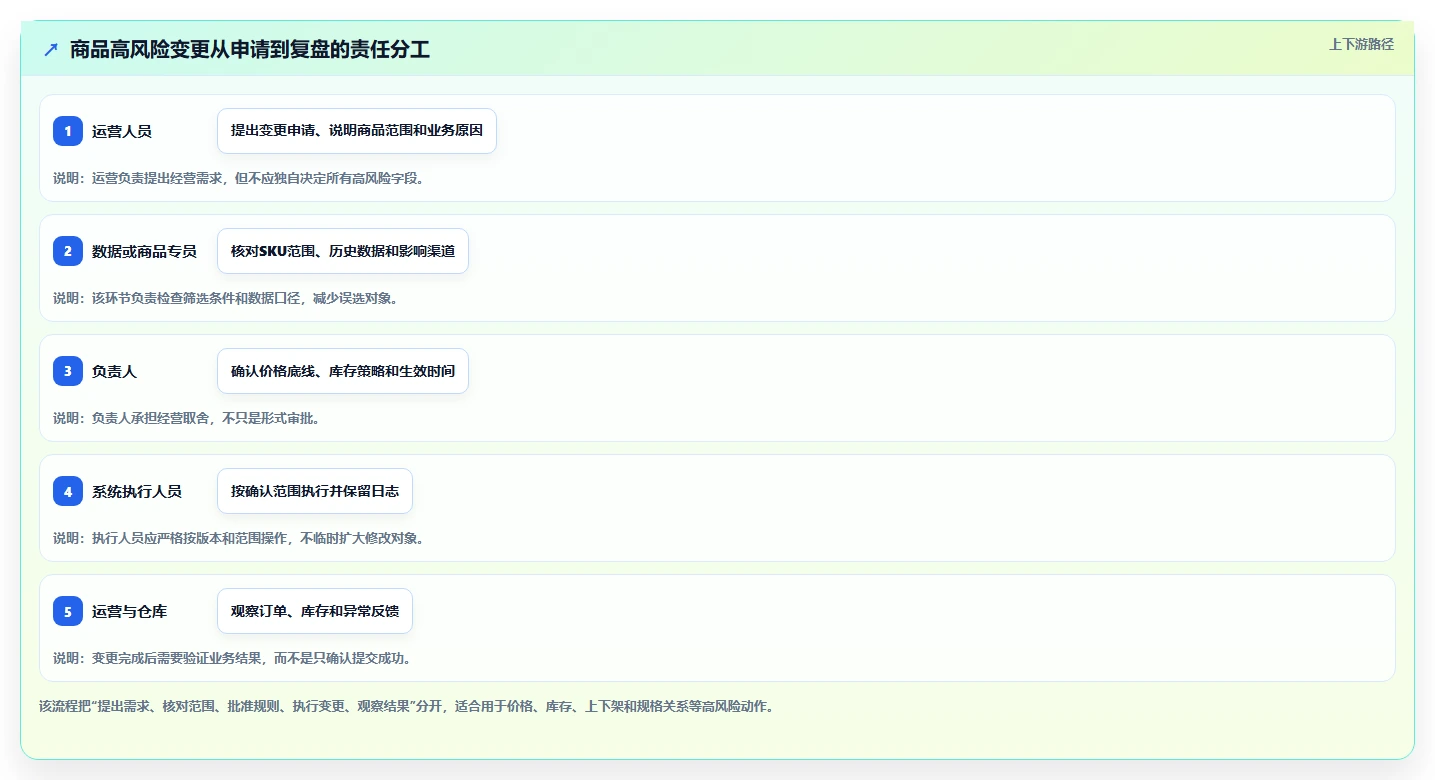Image resolution: width=1435 pixels, height=780 pixels.
Task: Click step number badge 2
Action: click(68, 251)
